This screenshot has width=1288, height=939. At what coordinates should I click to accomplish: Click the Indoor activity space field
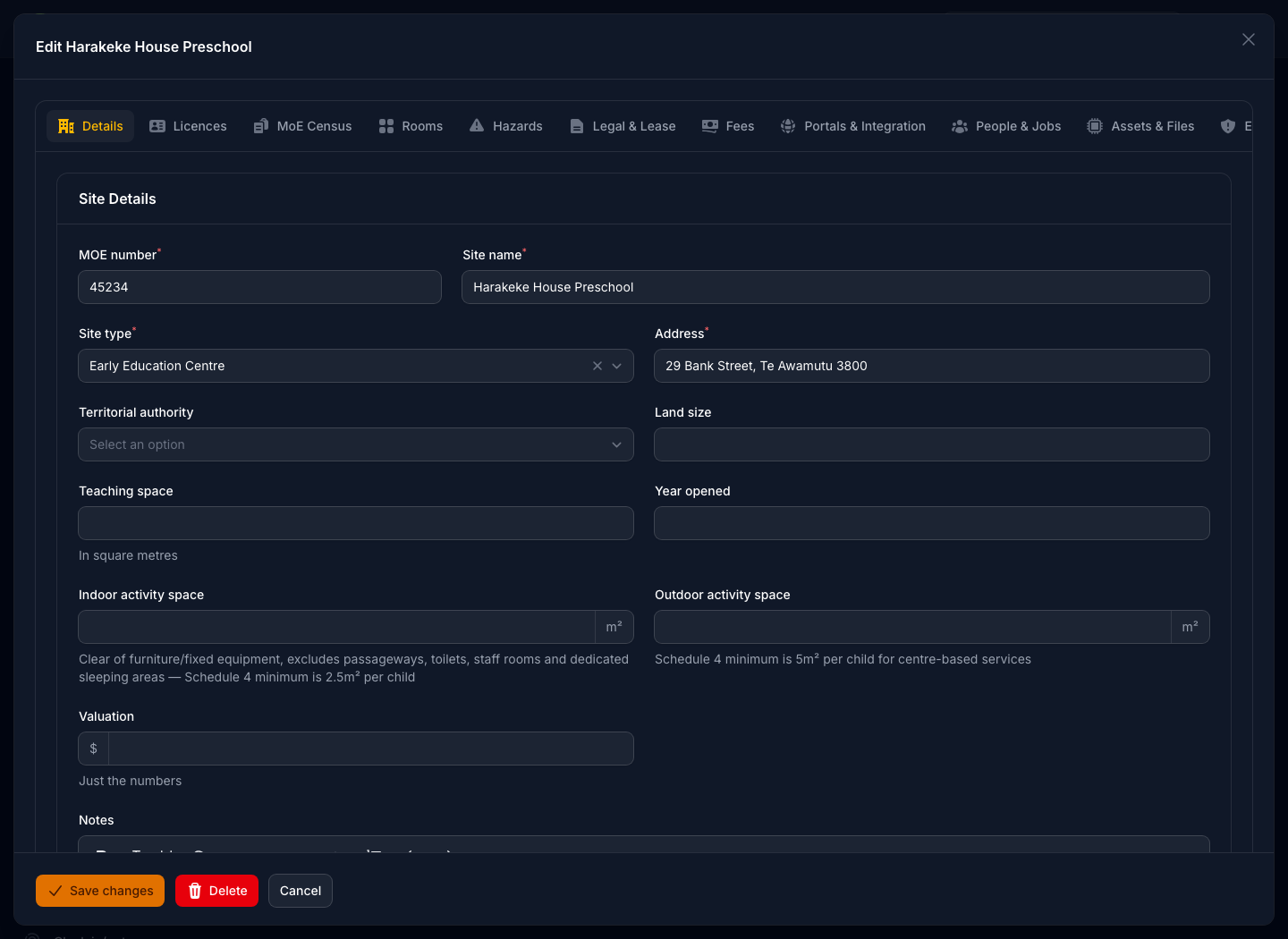pos(337,627)
